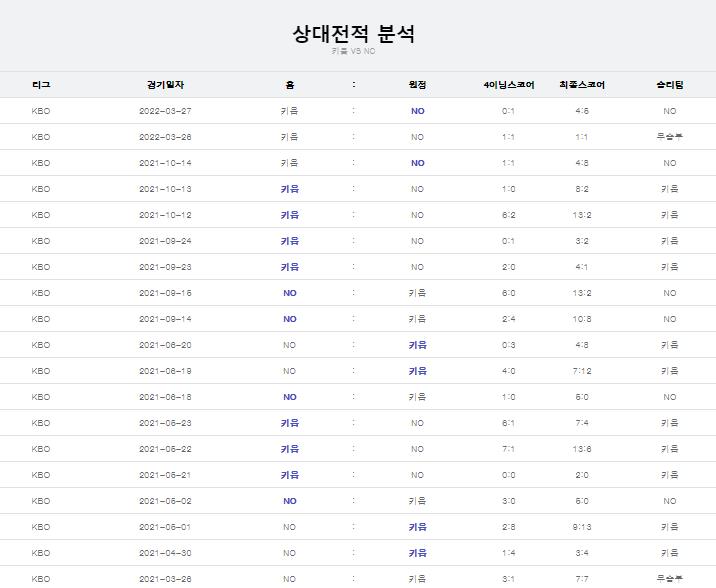Click the 4-inning score 0:0
Viewport: 716px width, 588px height.
[x=509, y=475]
